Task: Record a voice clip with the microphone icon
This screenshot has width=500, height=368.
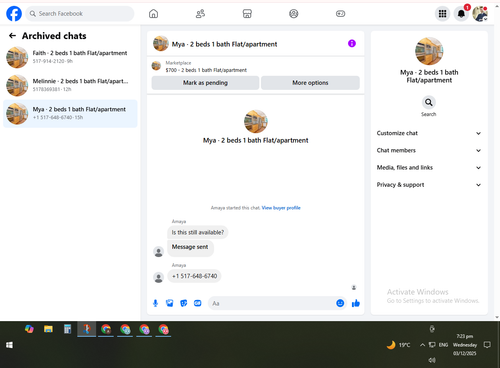Action: (x=155, y=303)
